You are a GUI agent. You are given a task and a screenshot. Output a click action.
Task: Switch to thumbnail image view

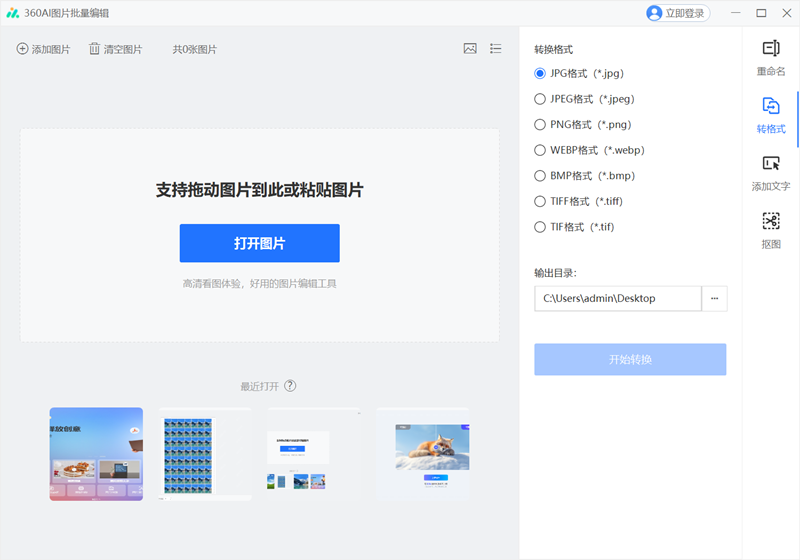(x=470, y=48)
